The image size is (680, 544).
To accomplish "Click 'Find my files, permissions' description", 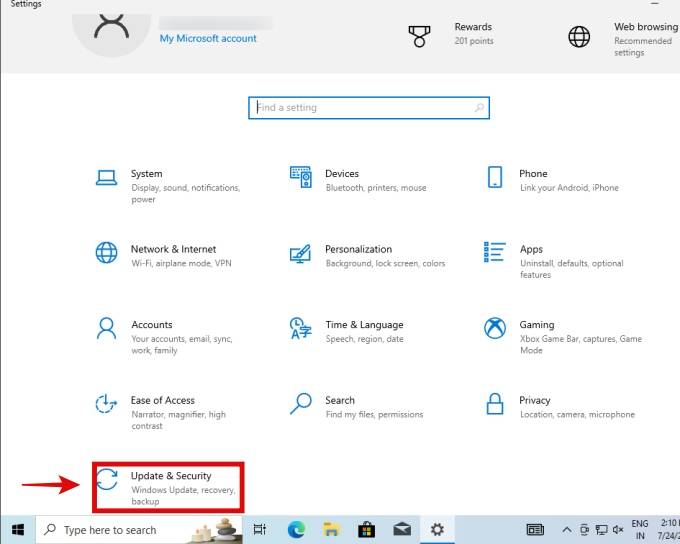I will tap(374, 414).
